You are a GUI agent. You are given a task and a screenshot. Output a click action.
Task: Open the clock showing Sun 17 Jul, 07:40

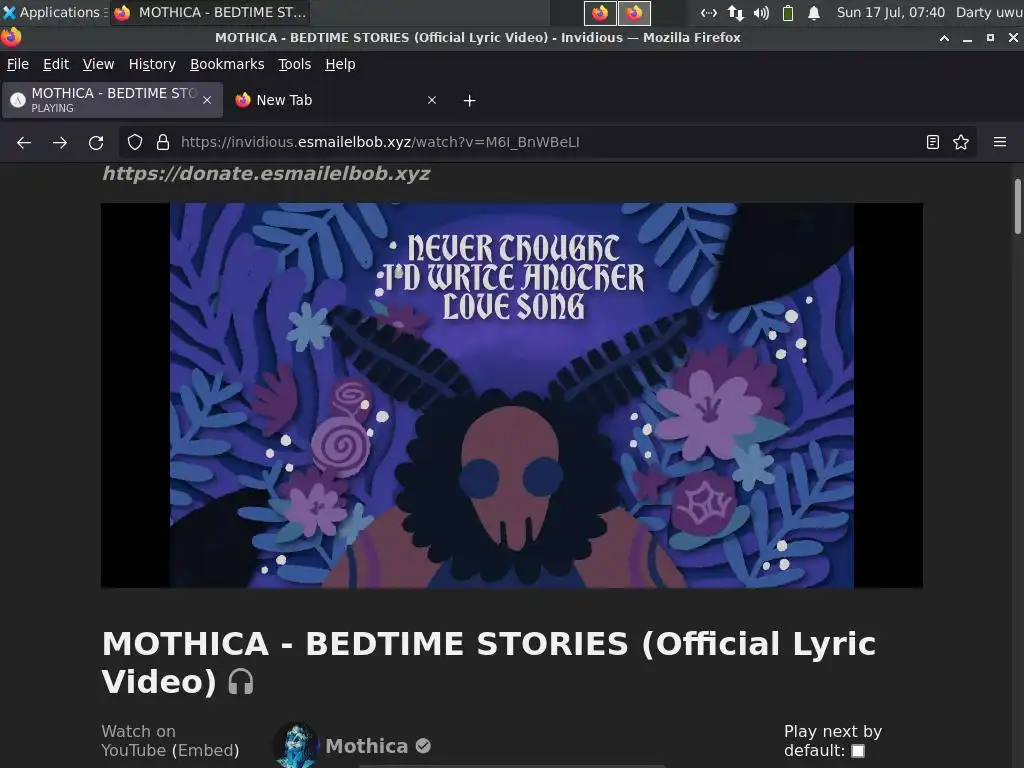click(x=891, y=12)
